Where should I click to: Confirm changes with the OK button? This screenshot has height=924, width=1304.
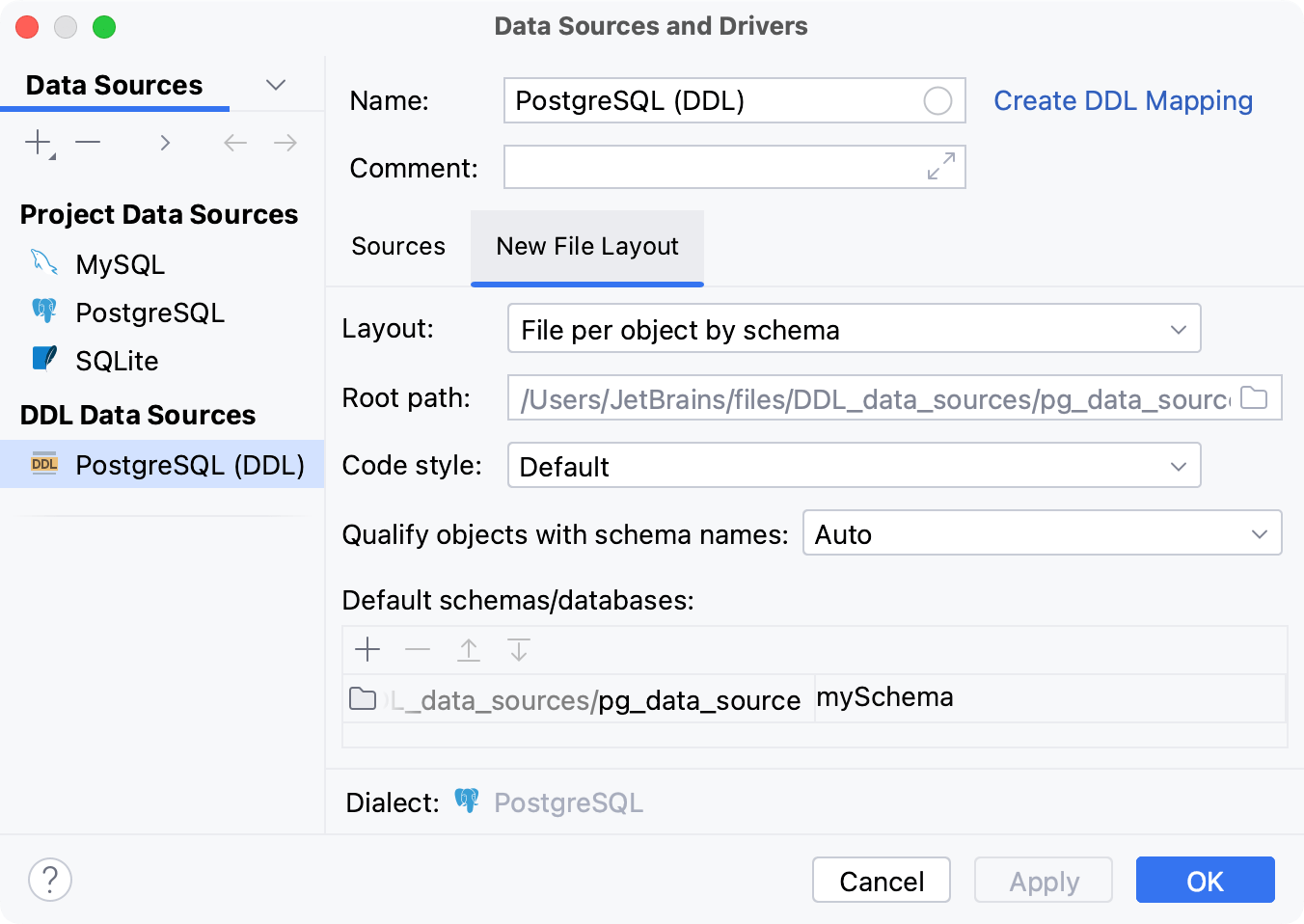(1205, 880)
